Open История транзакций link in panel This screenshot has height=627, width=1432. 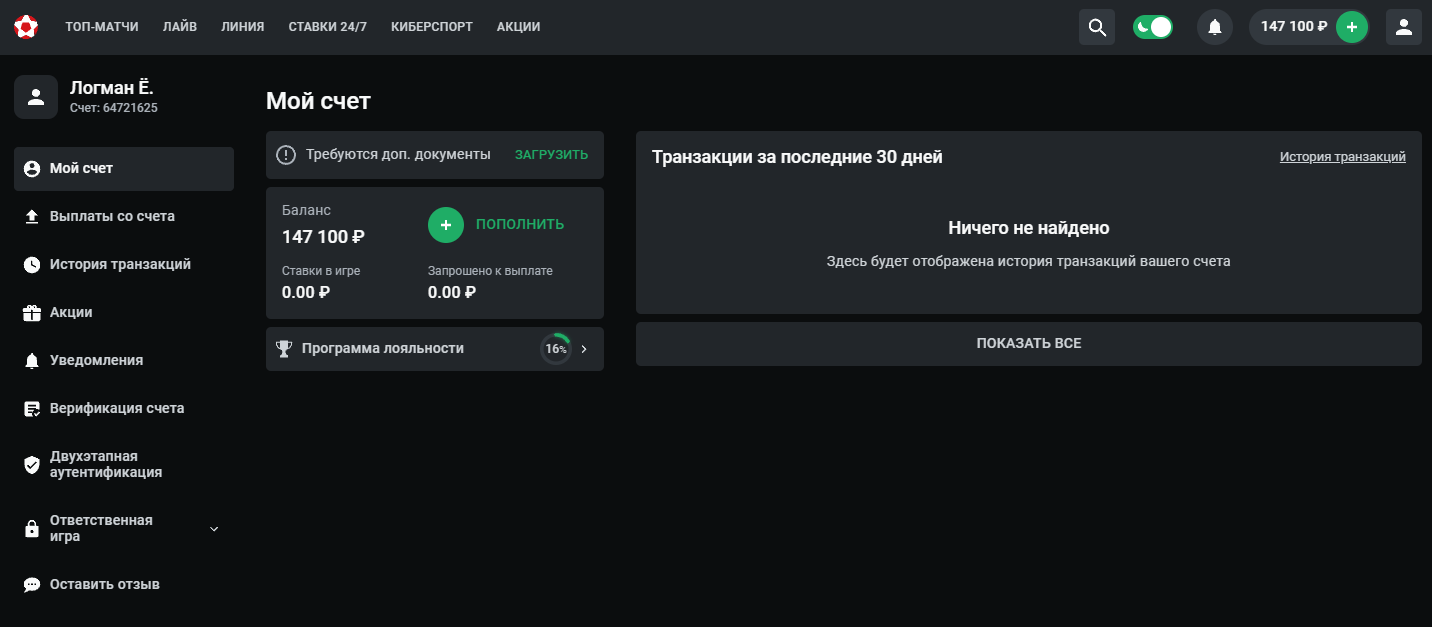click(1342, 157)
